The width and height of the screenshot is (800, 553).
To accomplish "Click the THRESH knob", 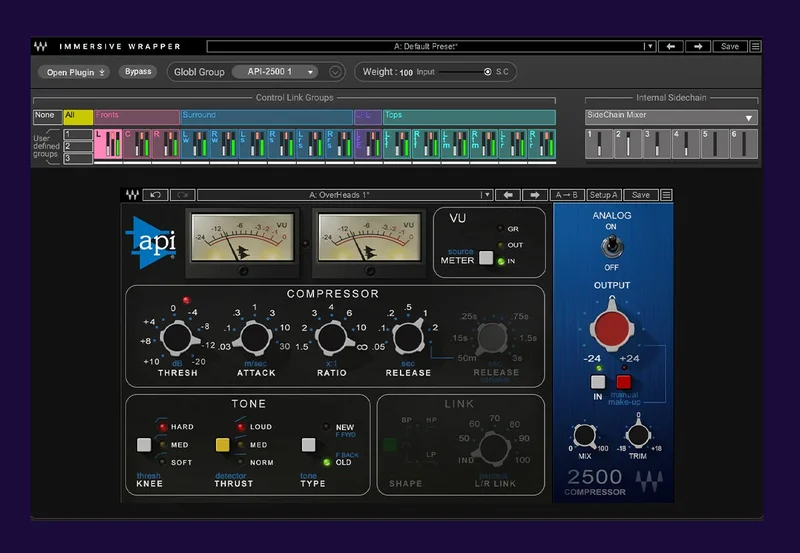I will (177, 338).
